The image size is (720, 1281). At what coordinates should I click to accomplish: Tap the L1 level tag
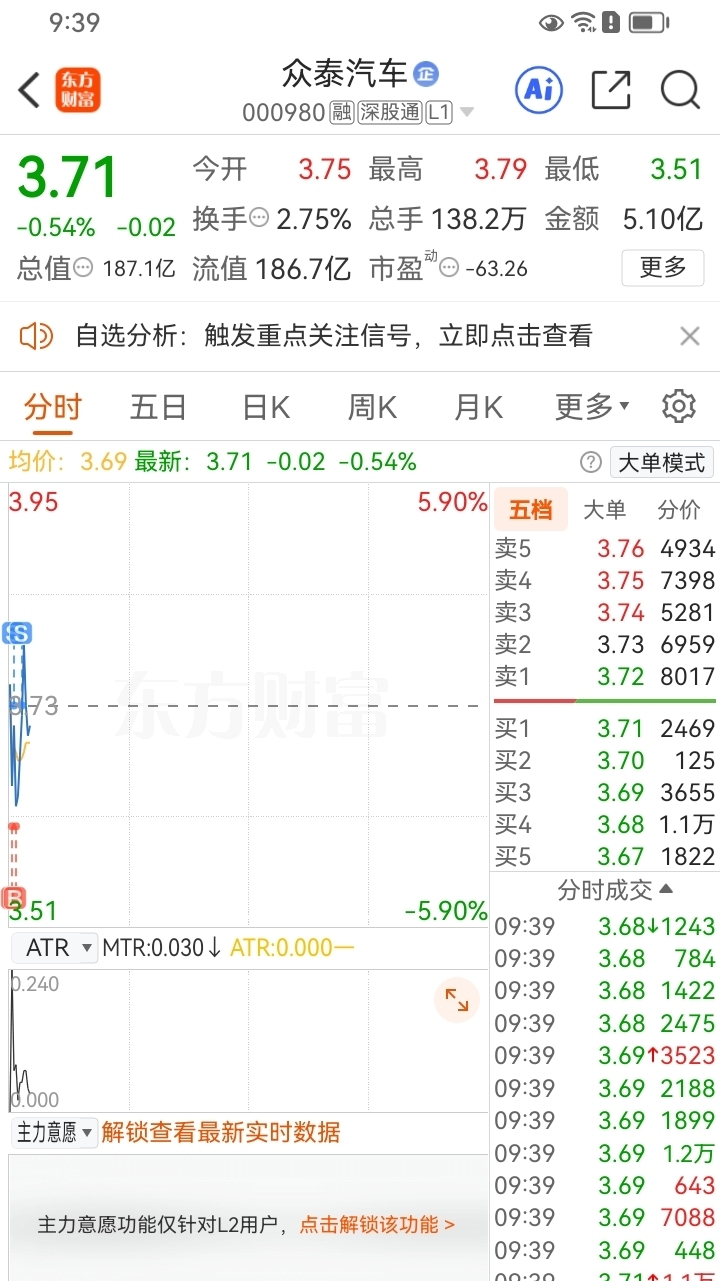point(439,112)
